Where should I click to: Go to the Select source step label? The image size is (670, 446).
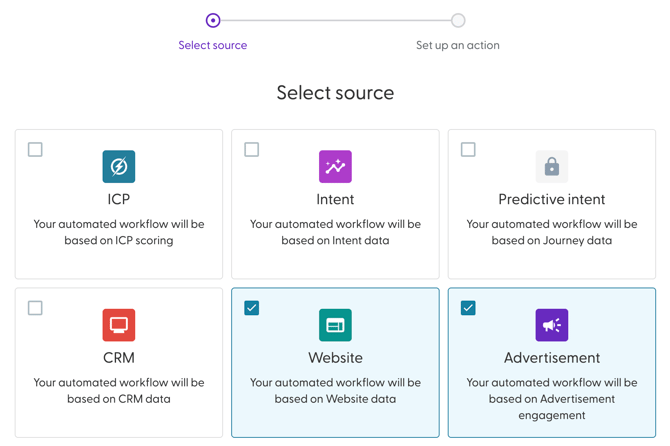(213, 45)
